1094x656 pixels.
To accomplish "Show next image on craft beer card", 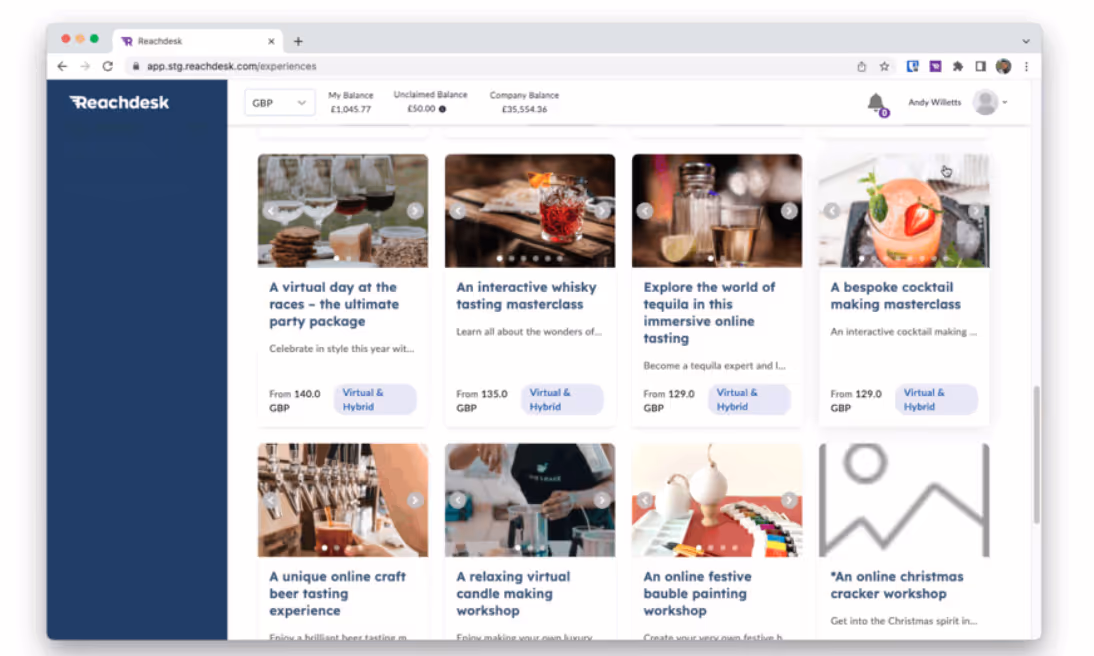I will (415, 500).
